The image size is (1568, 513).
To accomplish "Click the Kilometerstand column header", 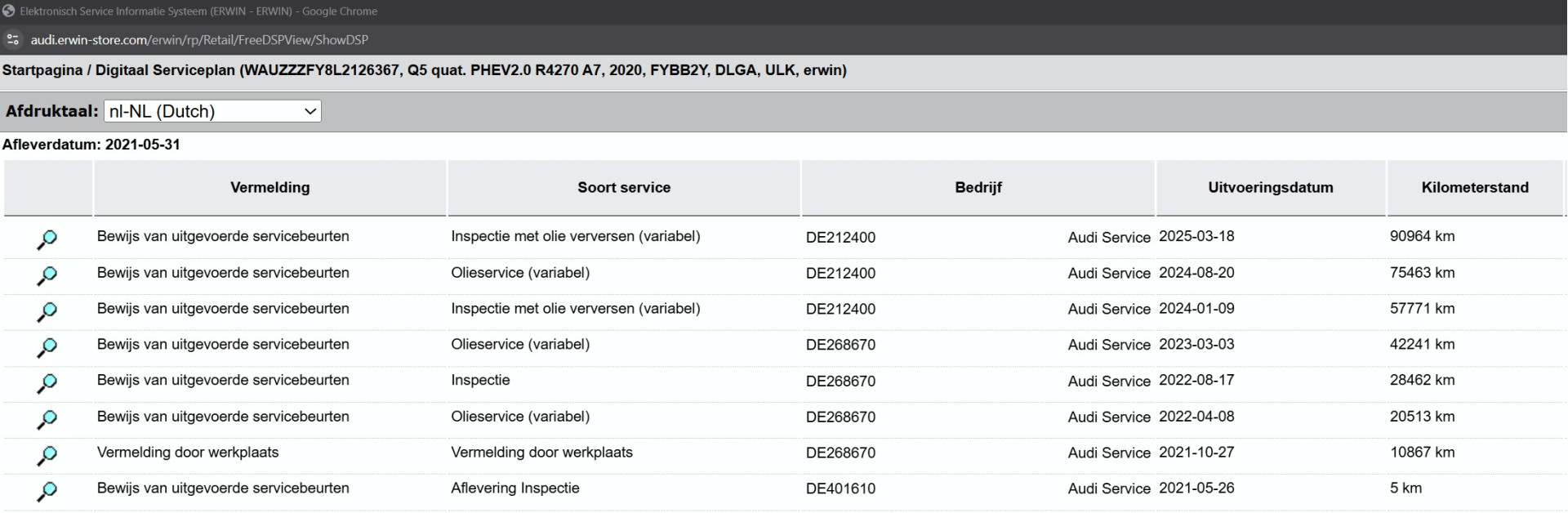I will 1474,187.
